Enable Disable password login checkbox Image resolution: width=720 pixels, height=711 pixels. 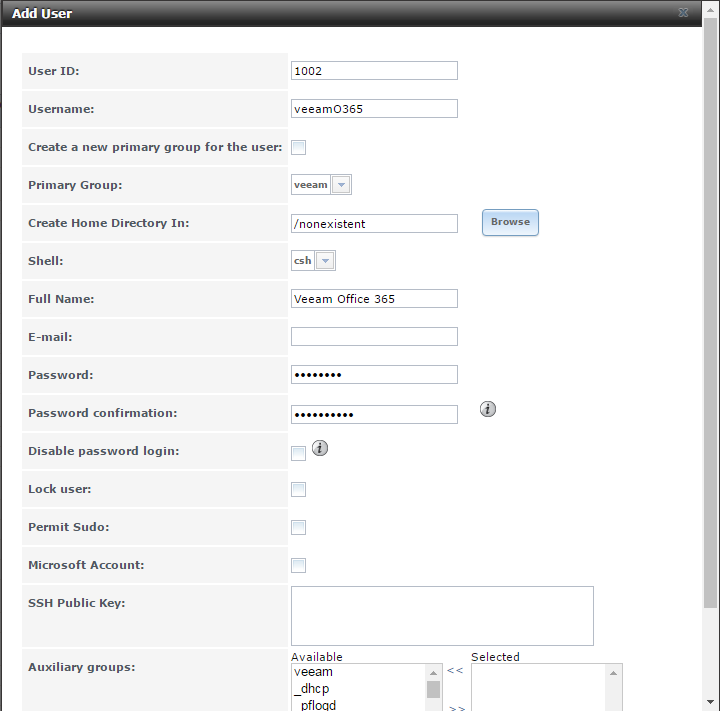pos(298,453)
